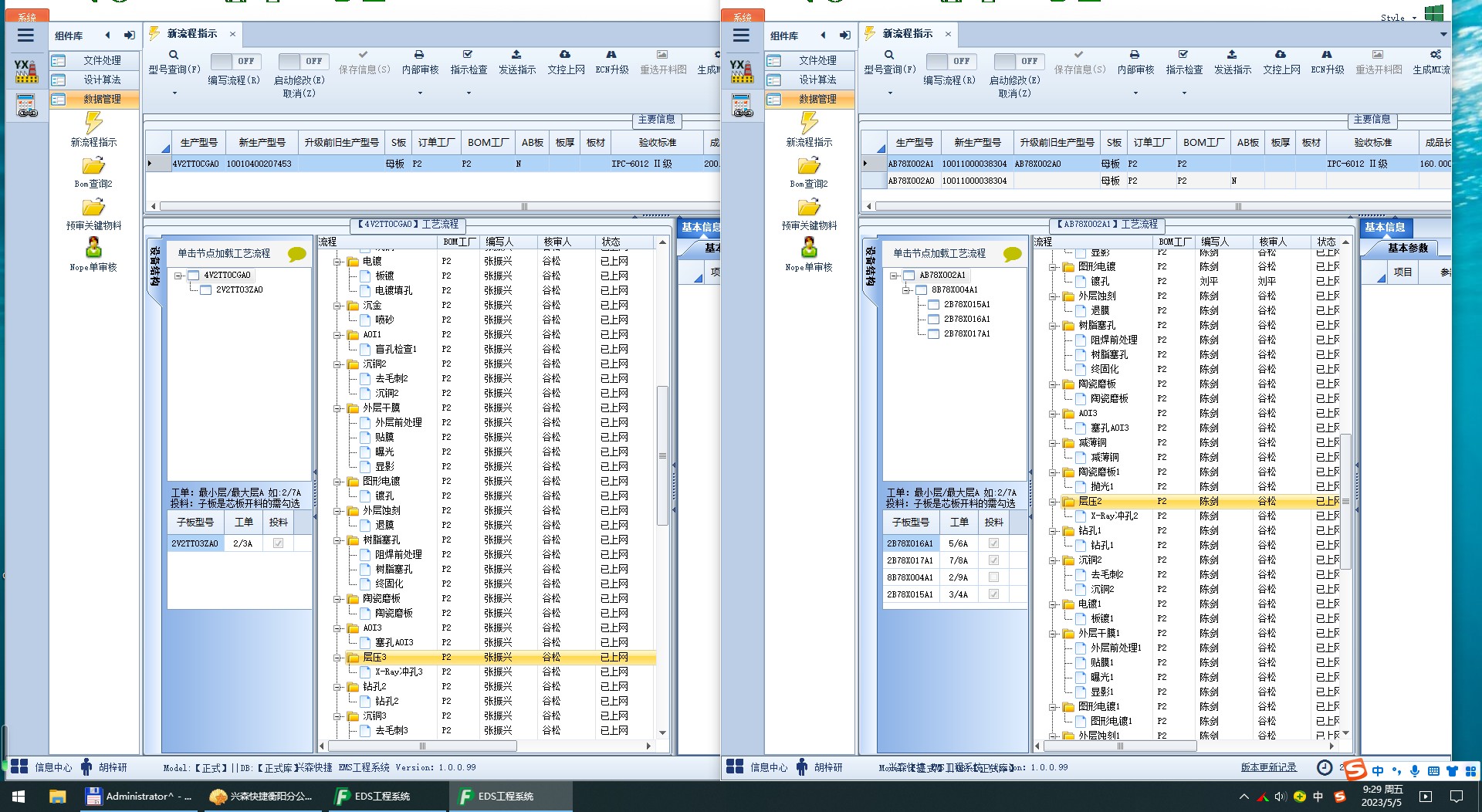Collapse 层压2 node in right window tree

coord(1053,502)
